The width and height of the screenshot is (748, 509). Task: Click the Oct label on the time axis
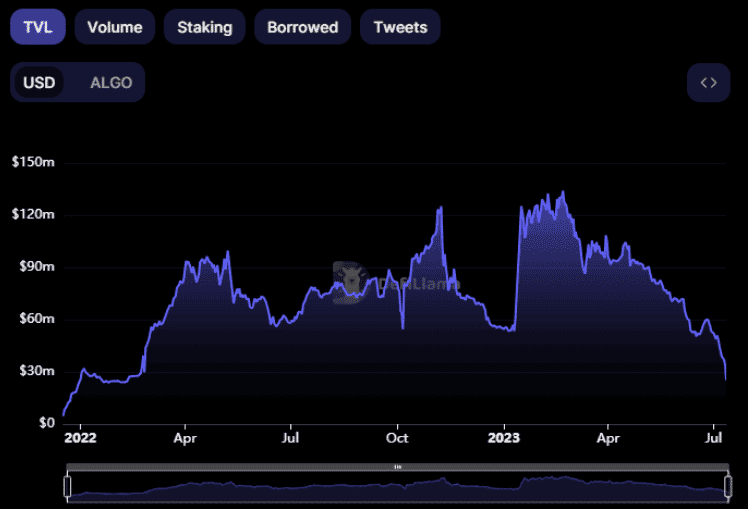click(x=397, y=438)
